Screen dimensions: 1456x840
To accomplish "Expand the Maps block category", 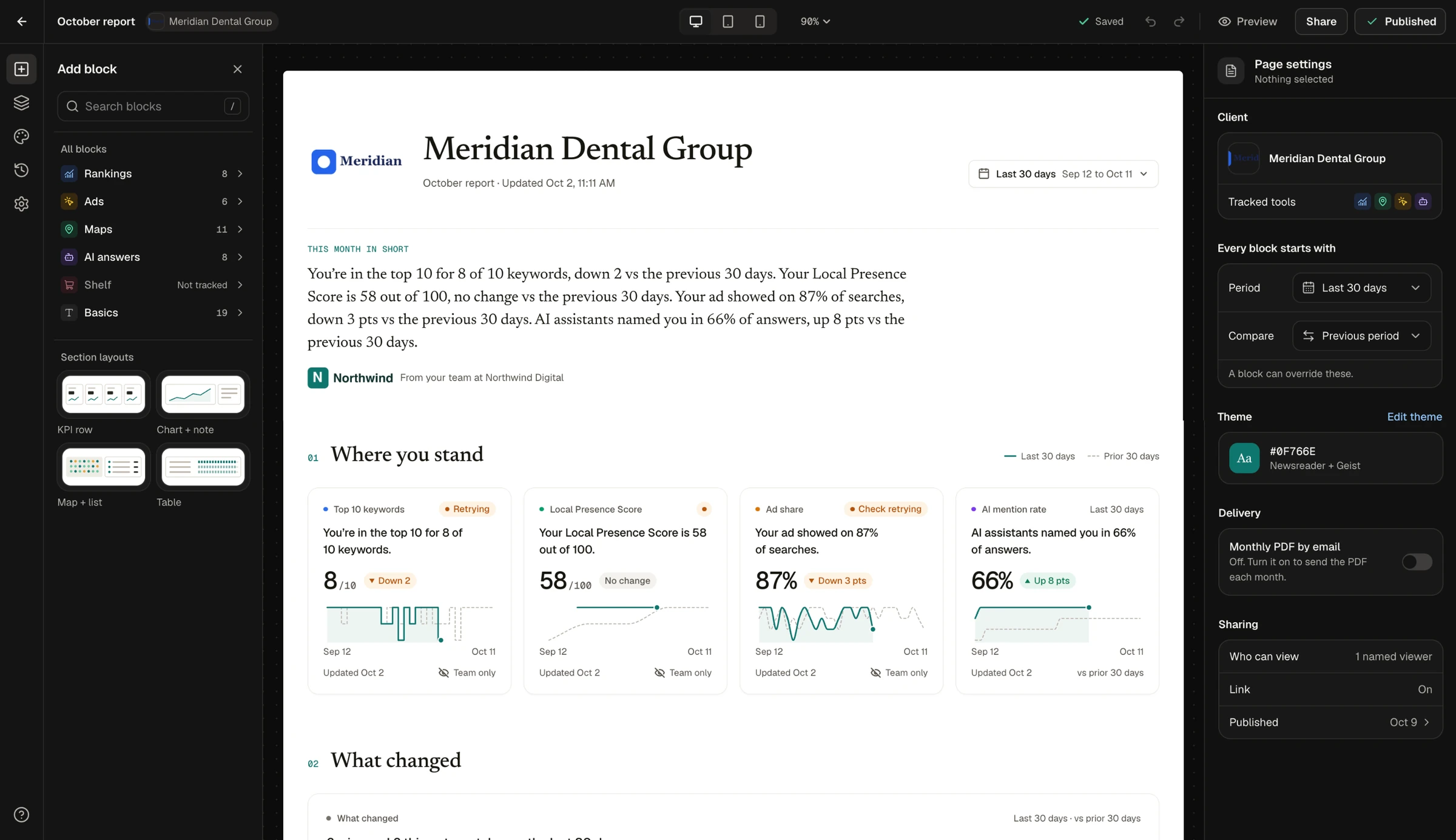I will pos(153,229).
